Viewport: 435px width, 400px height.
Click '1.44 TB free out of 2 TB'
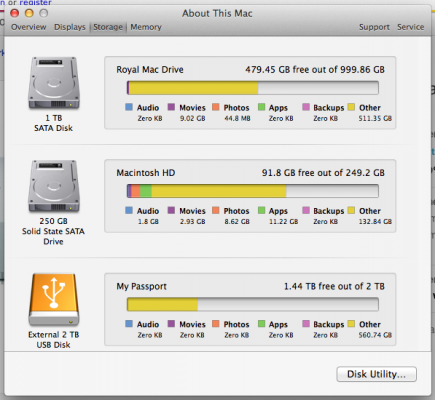point(334,286)
